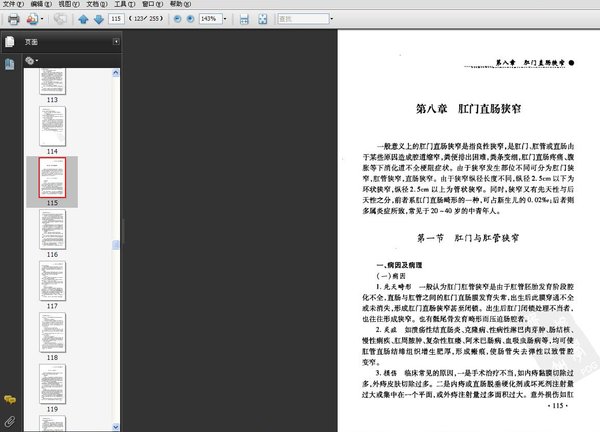The width and height of the screenshot is (600, 432).
Task: Open the Comments panel in sidebar
Action: 9,402
